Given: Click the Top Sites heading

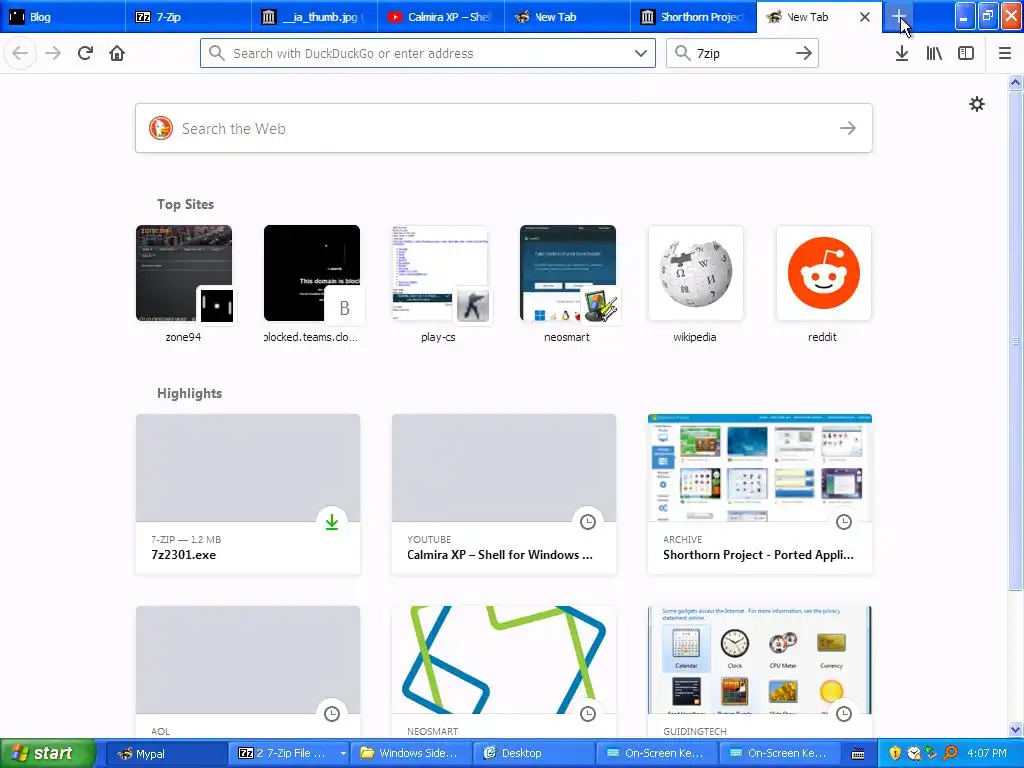Looking at the screenshot, I should point(185,204).
